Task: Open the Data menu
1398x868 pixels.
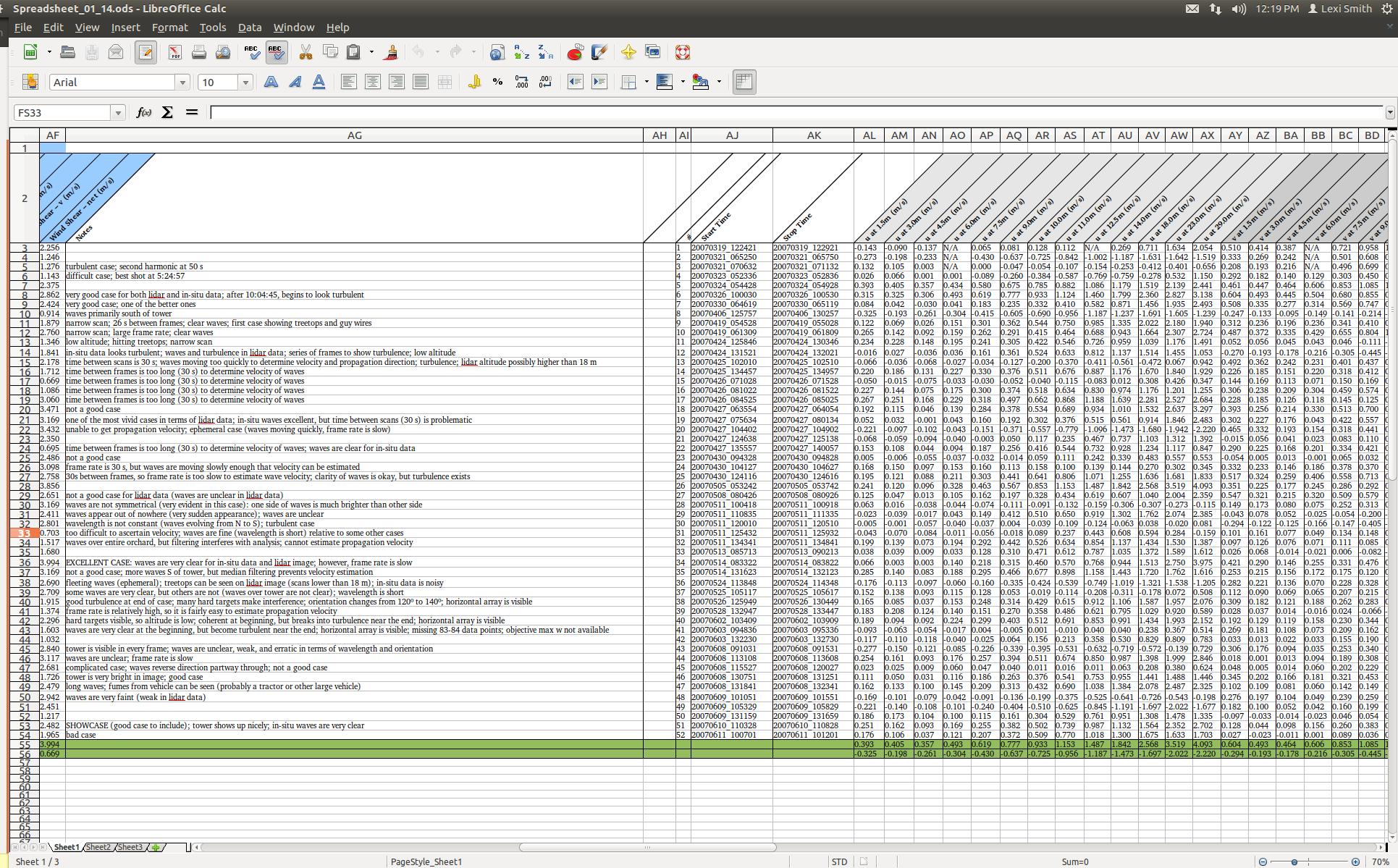Action: [x=250, y=28]
